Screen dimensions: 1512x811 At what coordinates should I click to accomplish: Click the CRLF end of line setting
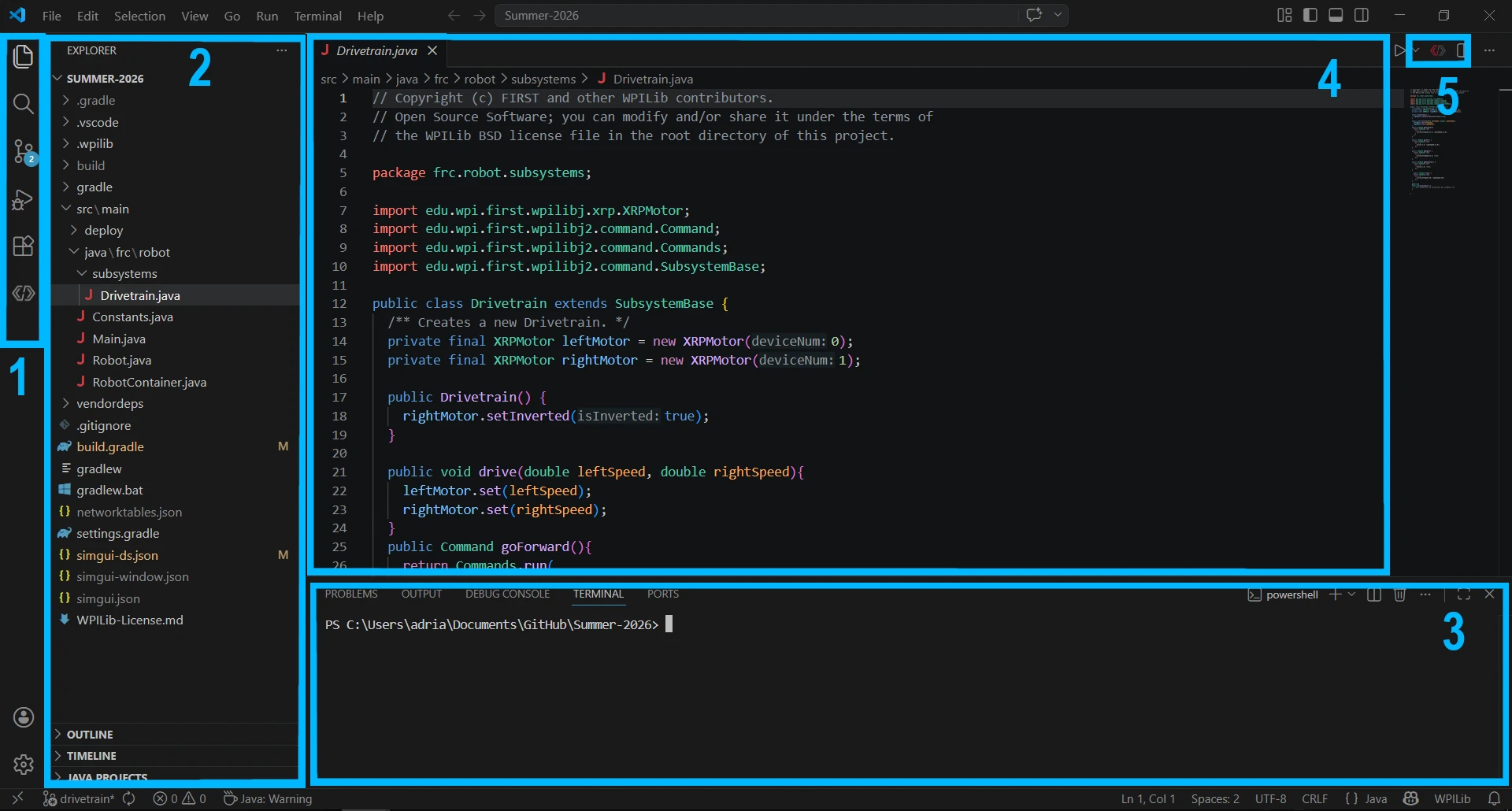1314,798
